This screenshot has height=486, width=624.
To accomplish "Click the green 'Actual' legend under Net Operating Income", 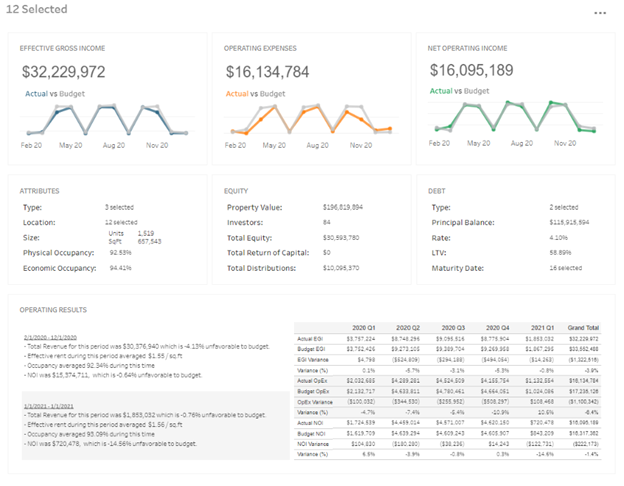I will click(x=441, y=91).
